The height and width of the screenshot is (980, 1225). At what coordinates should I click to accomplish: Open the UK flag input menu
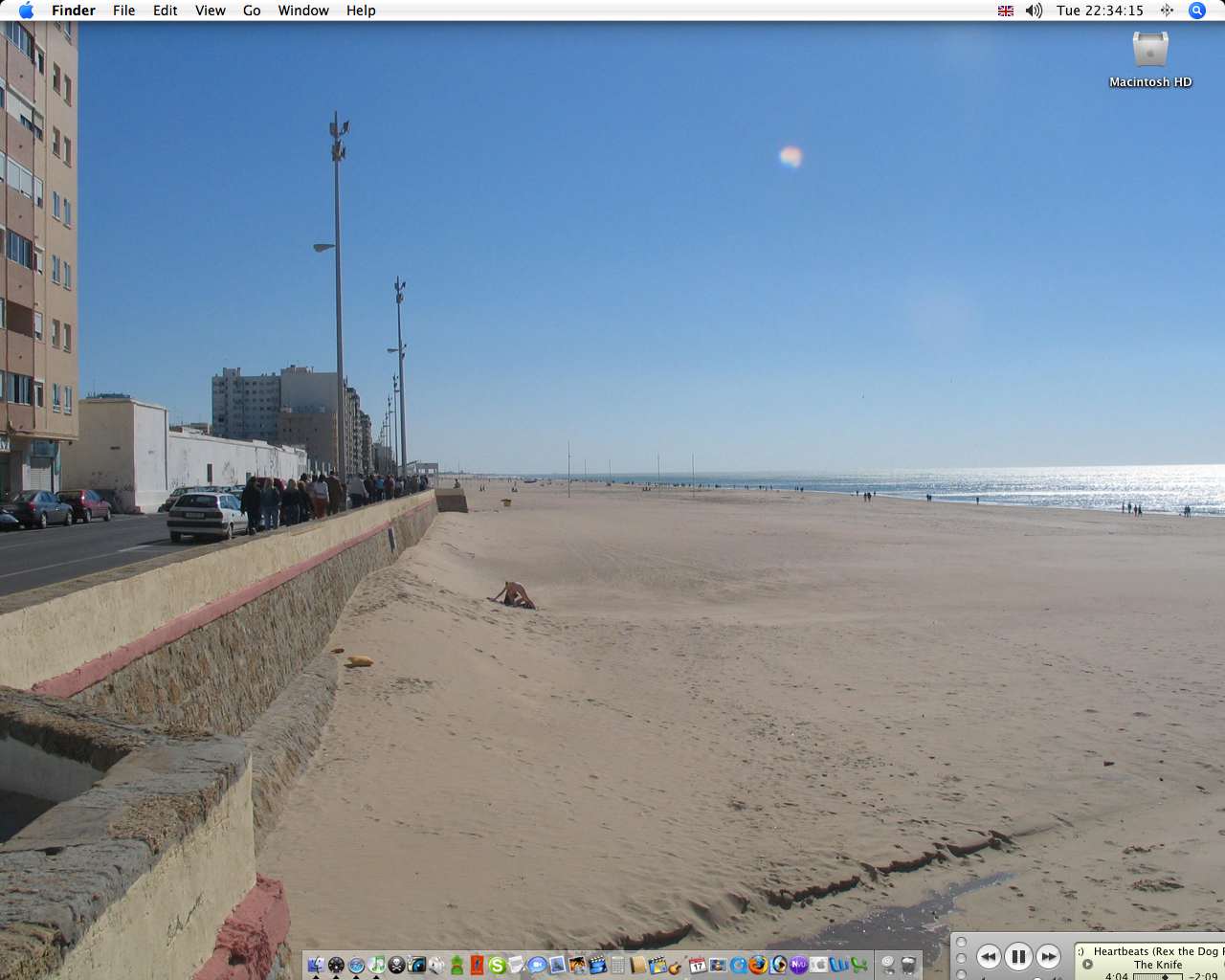pyautogui.click(x=1006, y=11)
